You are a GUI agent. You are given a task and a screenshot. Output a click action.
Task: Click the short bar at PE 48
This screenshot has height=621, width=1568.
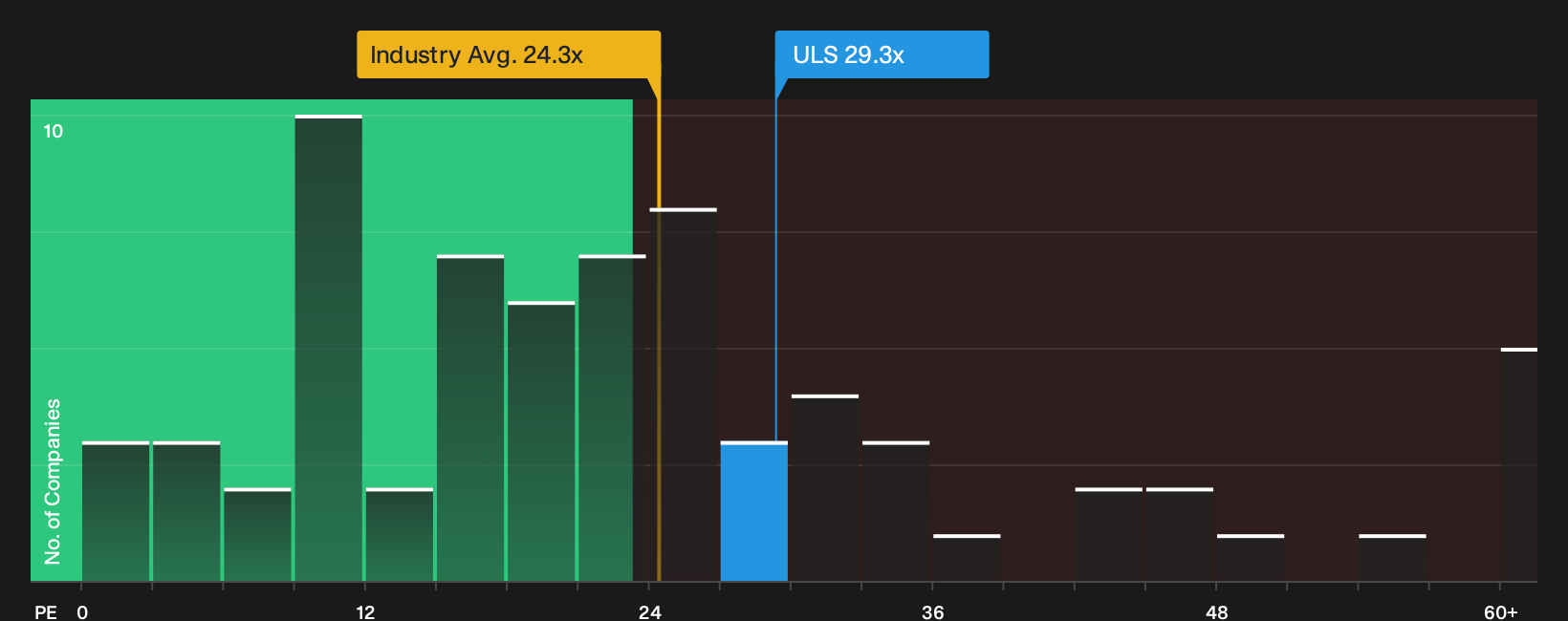(1251, 558)
